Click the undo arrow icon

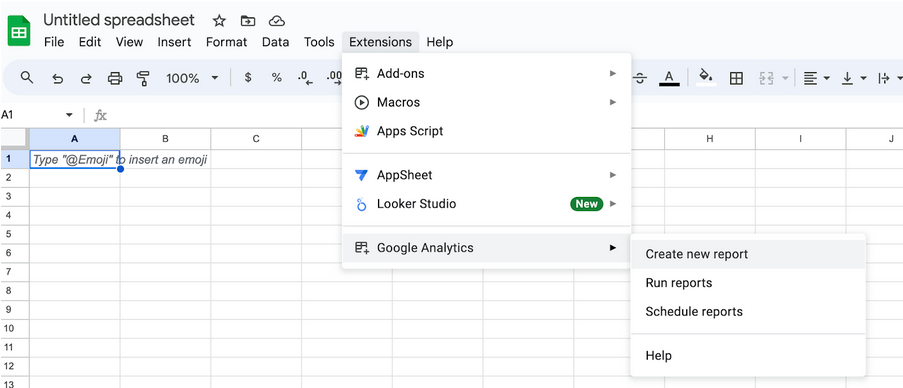coord(57,78)
